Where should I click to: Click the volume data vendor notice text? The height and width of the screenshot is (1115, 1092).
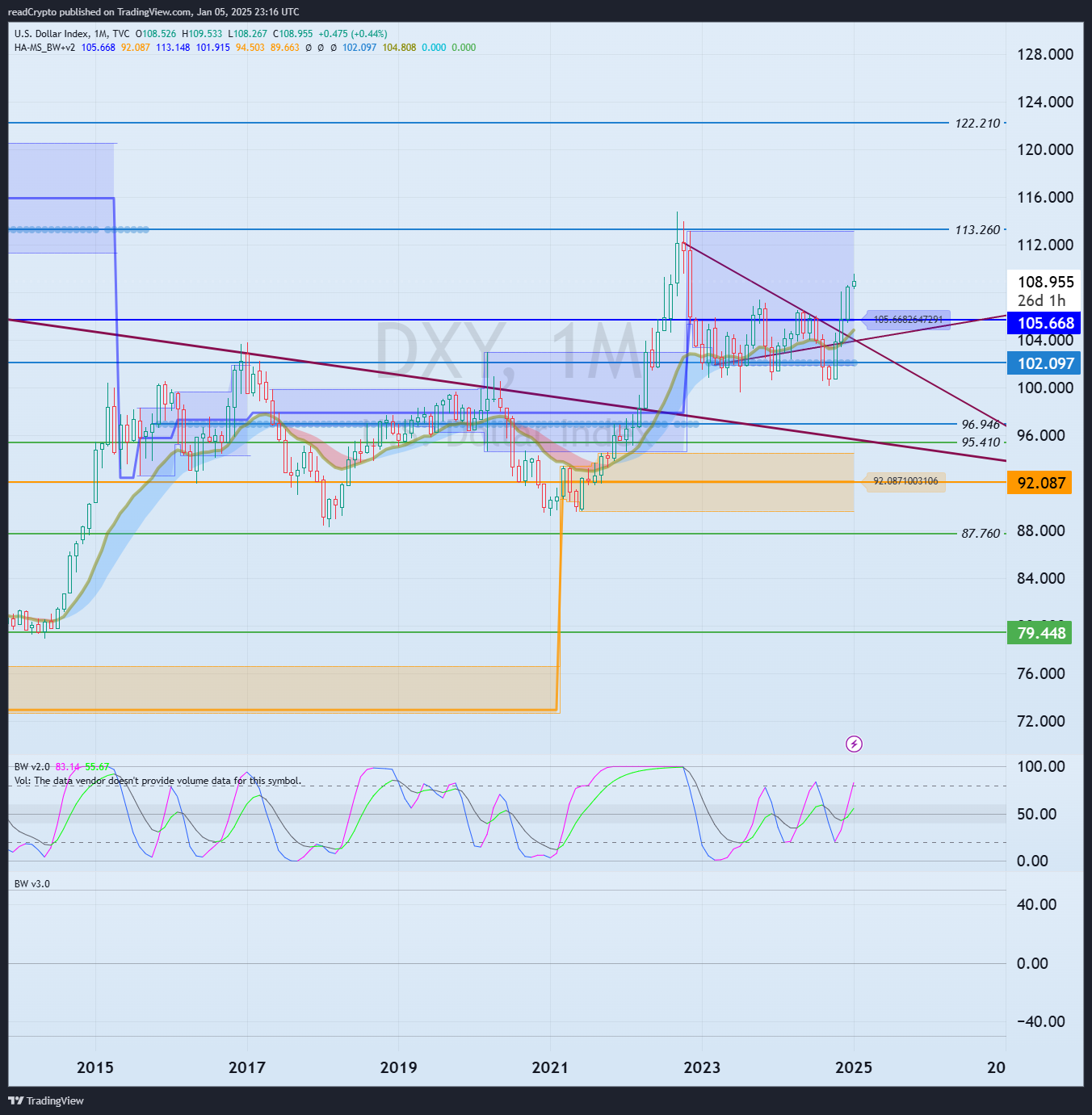(157, 781)
